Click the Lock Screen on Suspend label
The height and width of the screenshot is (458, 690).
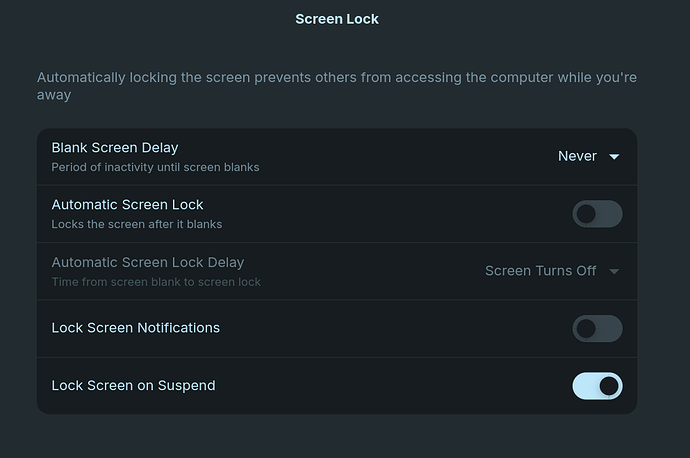pyautogui.click(x=133, y=385)
